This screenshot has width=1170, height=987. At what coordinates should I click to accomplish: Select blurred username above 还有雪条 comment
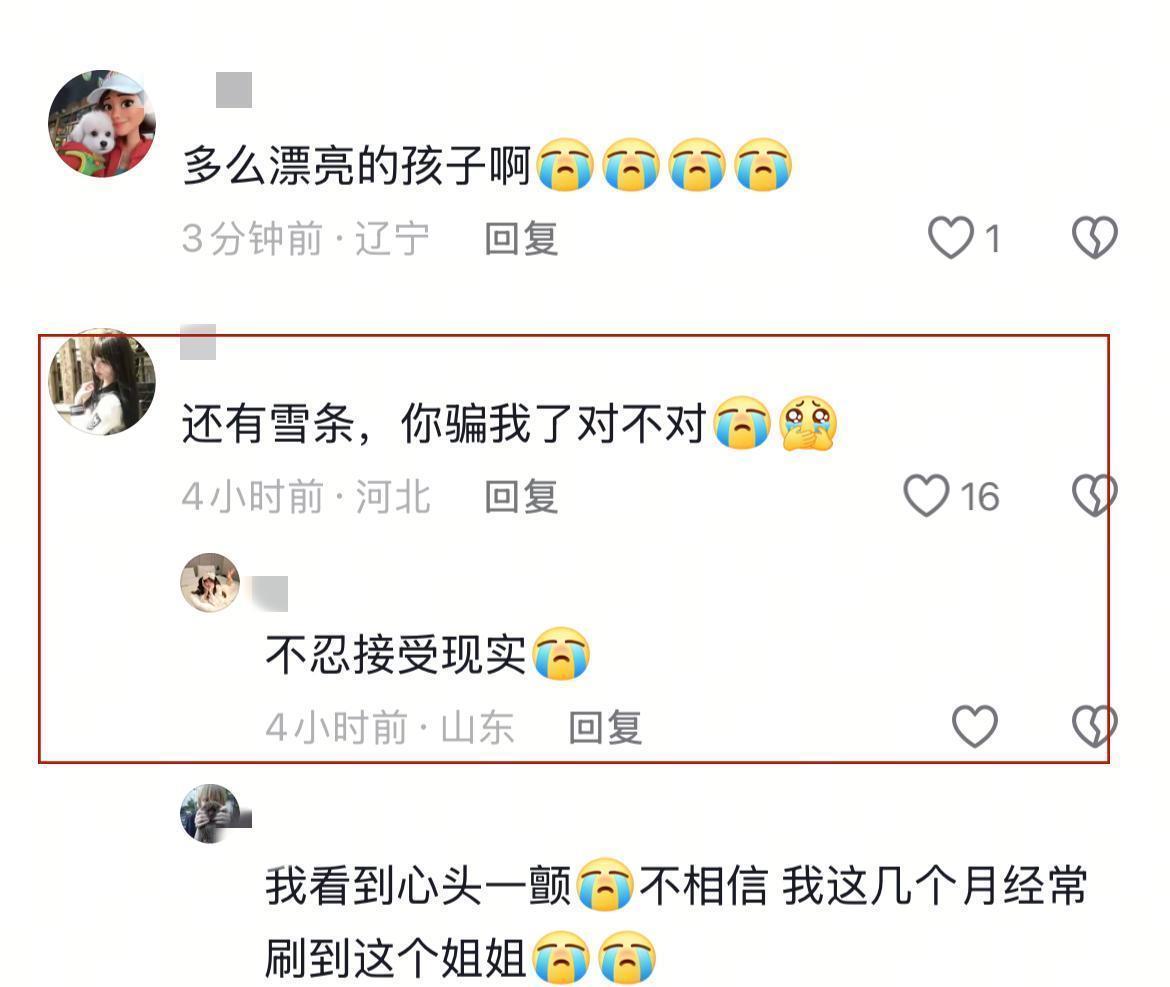point(198,342)
